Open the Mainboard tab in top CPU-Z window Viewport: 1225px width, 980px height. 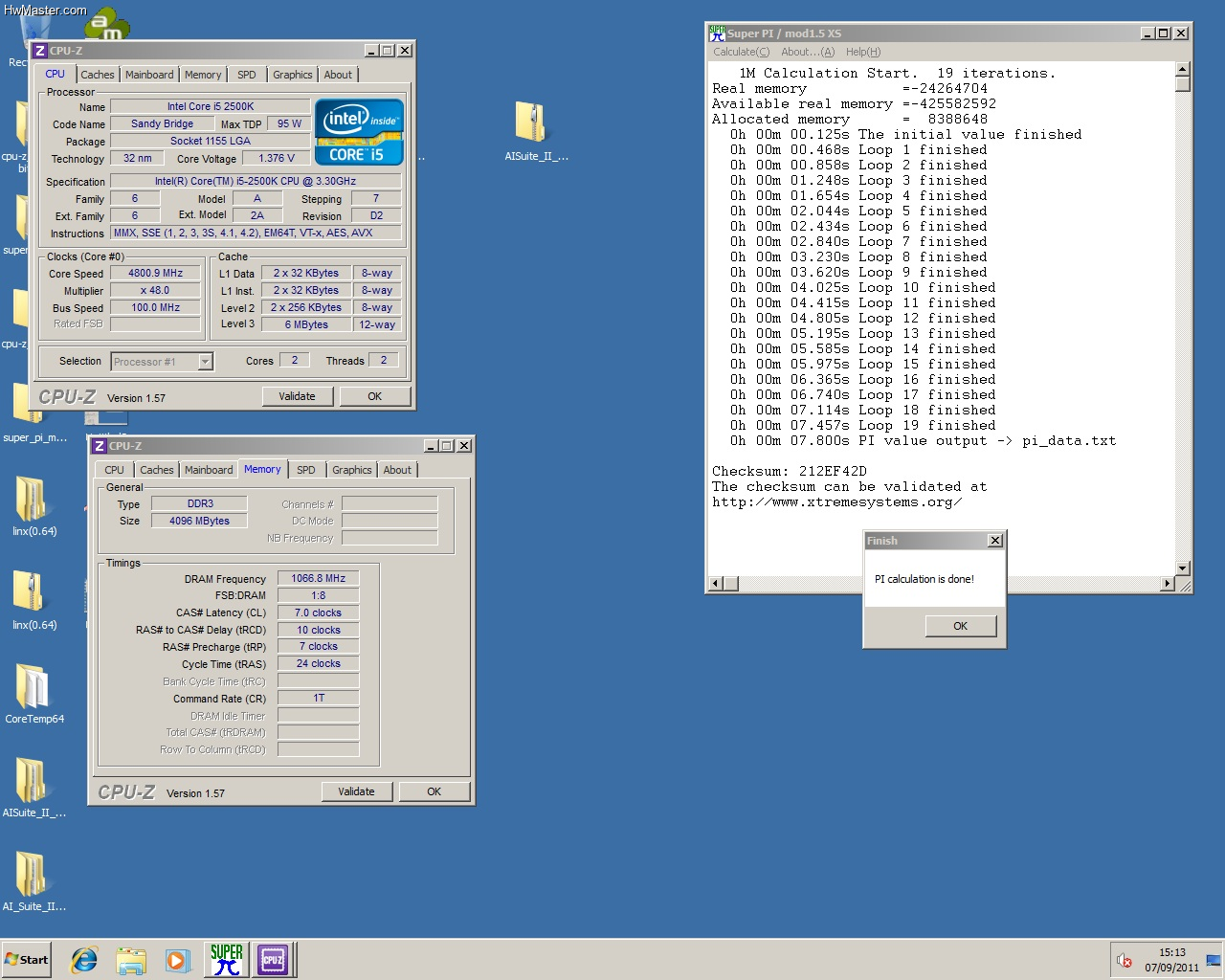[149, 75]
